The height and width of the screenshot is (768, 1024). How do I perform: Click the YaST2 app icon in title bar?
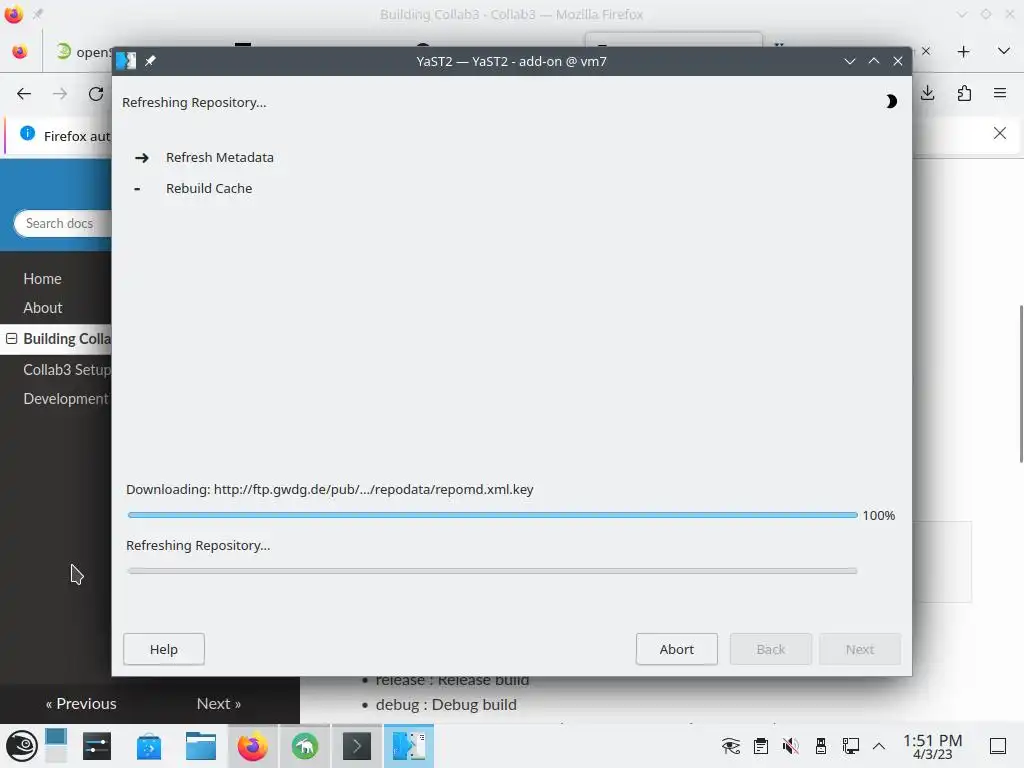click(126, 61)
